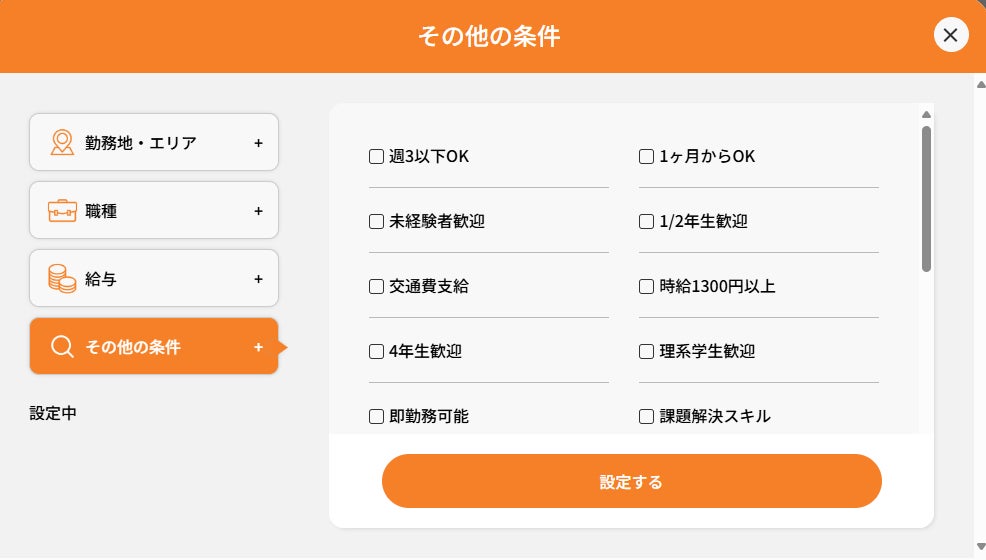The width and height of the screenshot is (986, 560).
Task: Click the briefcase icon for 職種
Action: click(x=63, y=211)
